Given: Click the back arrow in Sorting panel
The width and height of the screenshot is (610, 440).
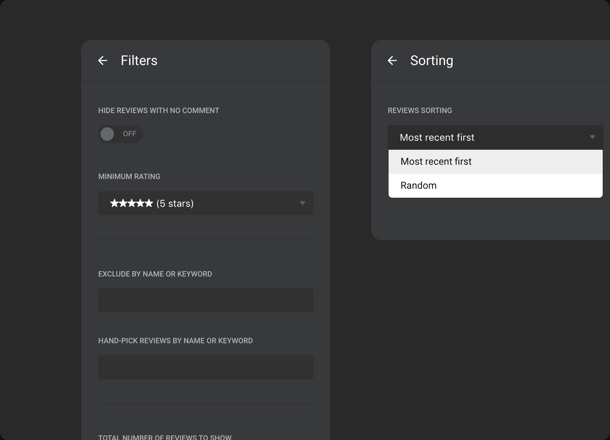Looking at the screenshot, I should 392,61.
